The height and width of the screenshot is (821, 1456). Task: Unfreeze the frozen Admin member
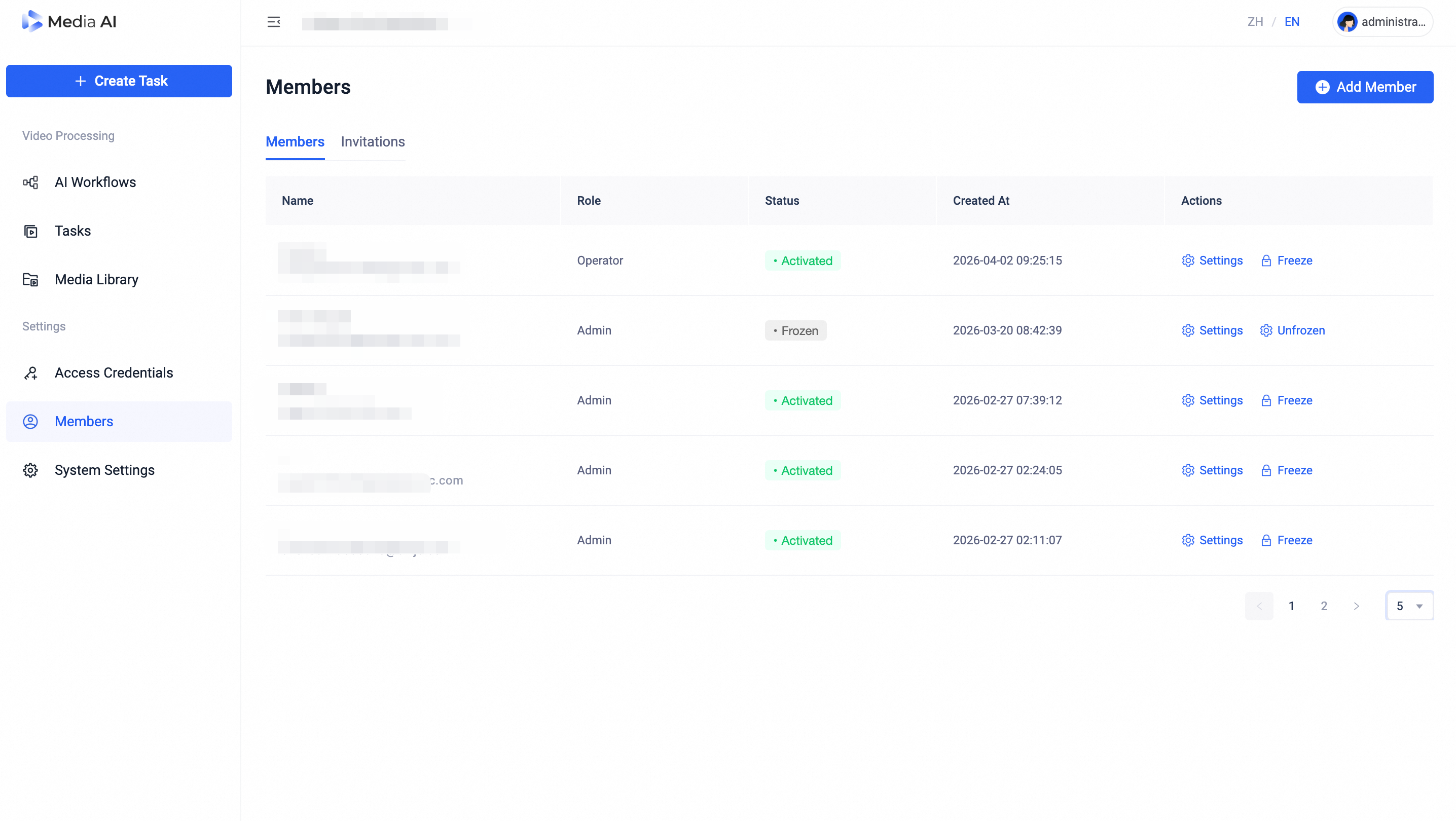point(1292,330)
